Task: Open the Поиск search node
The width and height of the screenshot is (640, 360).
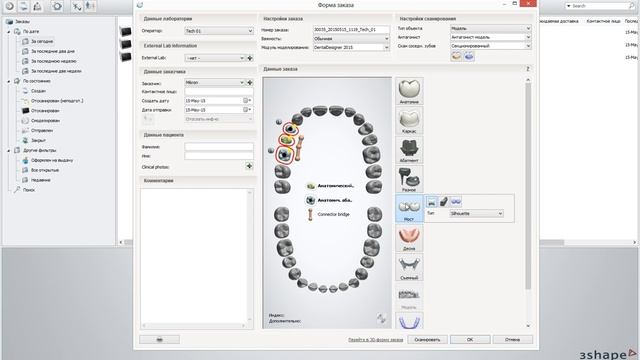Action: (29, 190)
